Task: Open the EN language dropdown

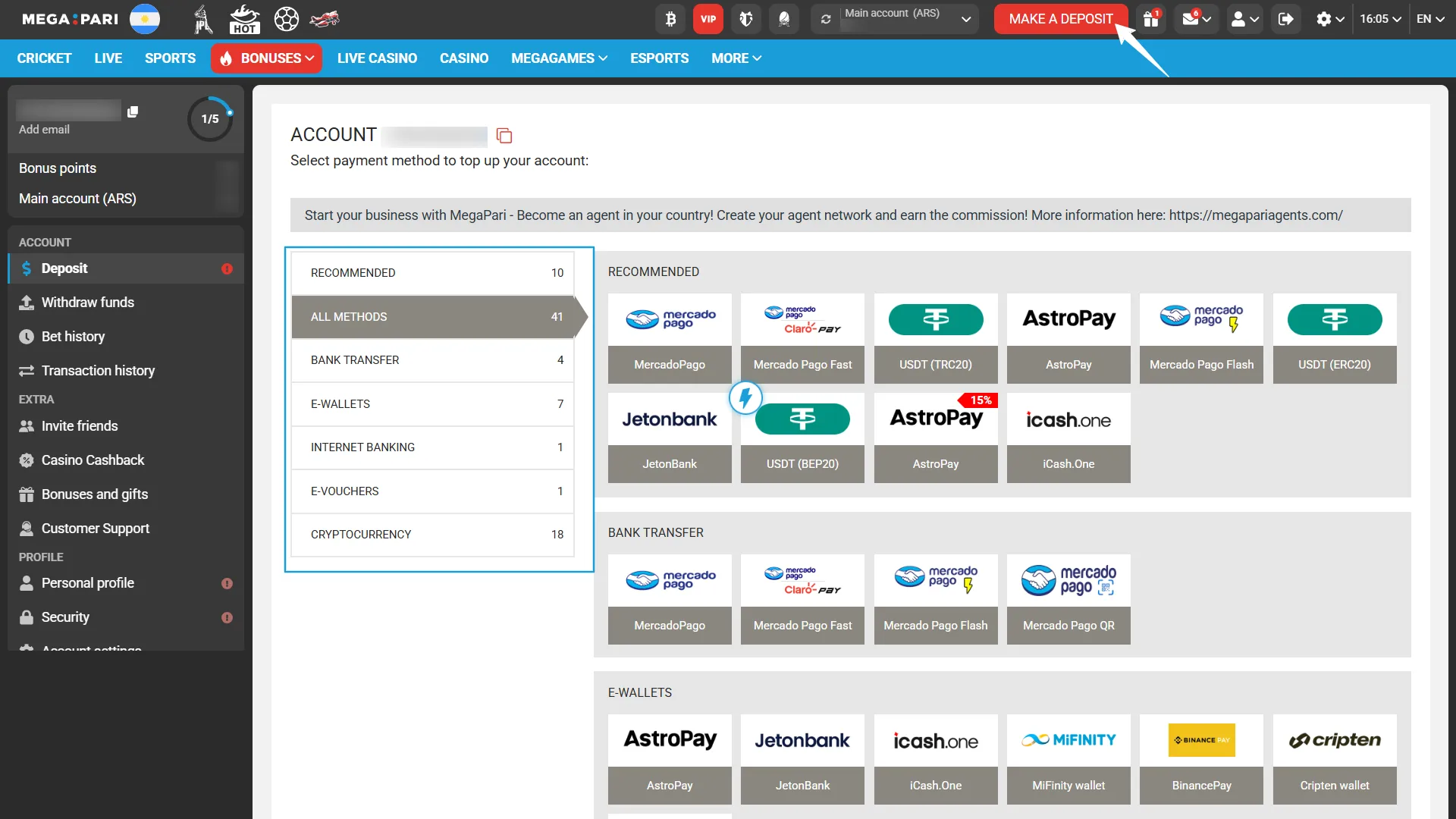Action: pyautogui.click(x=1430, y=19)
